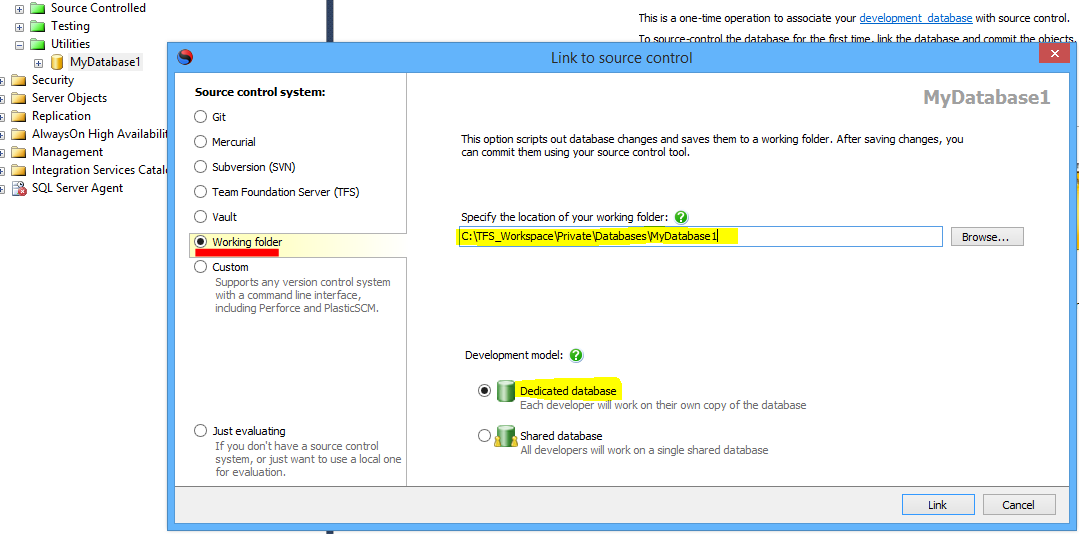Screen dimensions: 1079x534
Task: Open the Security tree item
Action: pos(52,80)
